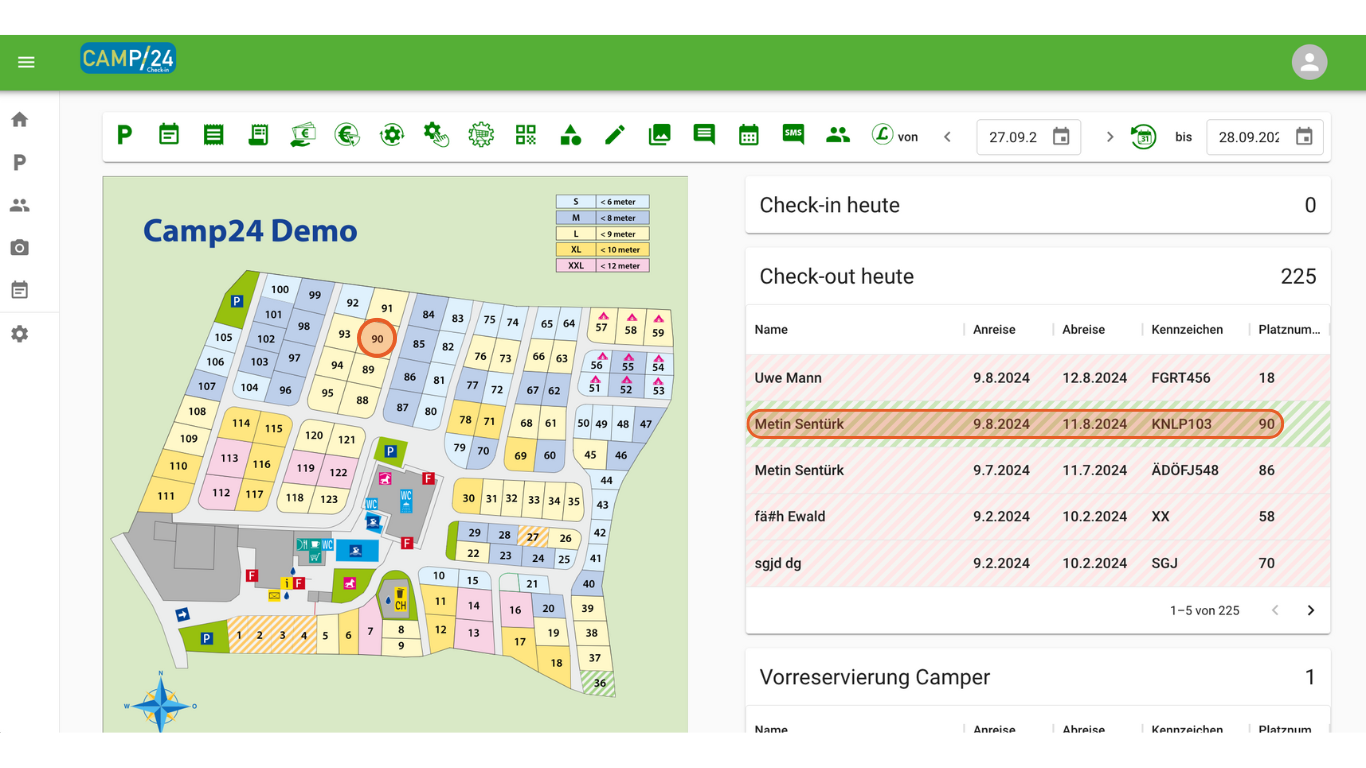Go to Home in the left sidebar
1366x768 pixels.
[19, 120]
